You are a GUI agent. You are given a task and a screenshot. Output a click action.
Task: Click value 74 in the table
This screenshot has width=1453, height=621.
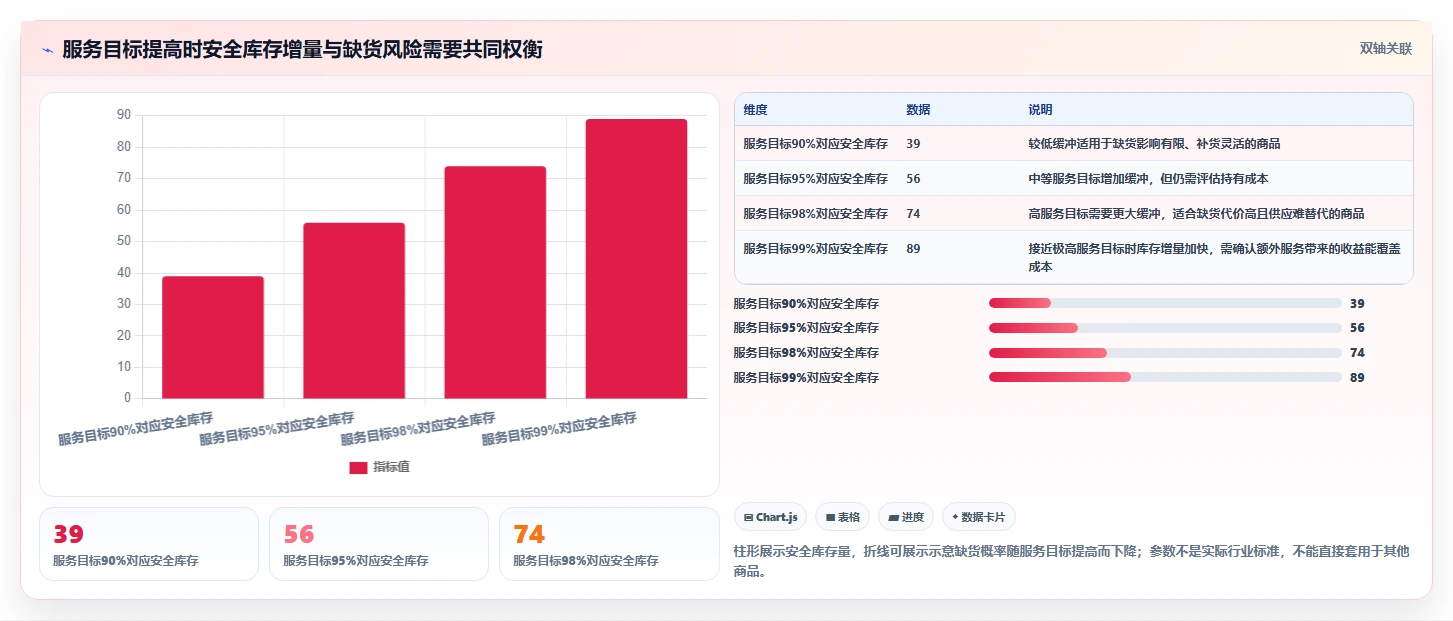[913, 214]
